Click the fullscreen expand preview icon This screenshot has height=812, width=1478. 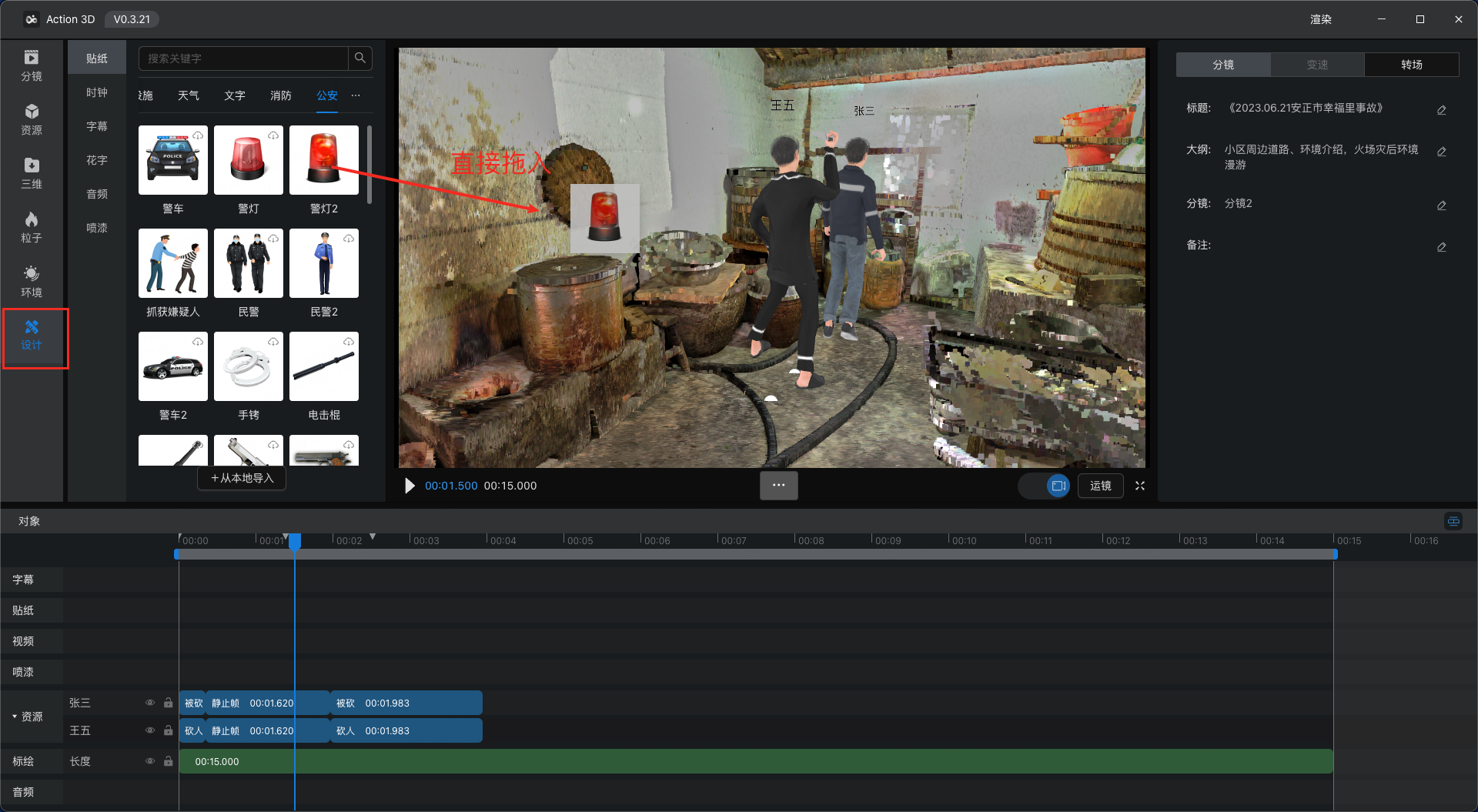(x=1140, y=486)
